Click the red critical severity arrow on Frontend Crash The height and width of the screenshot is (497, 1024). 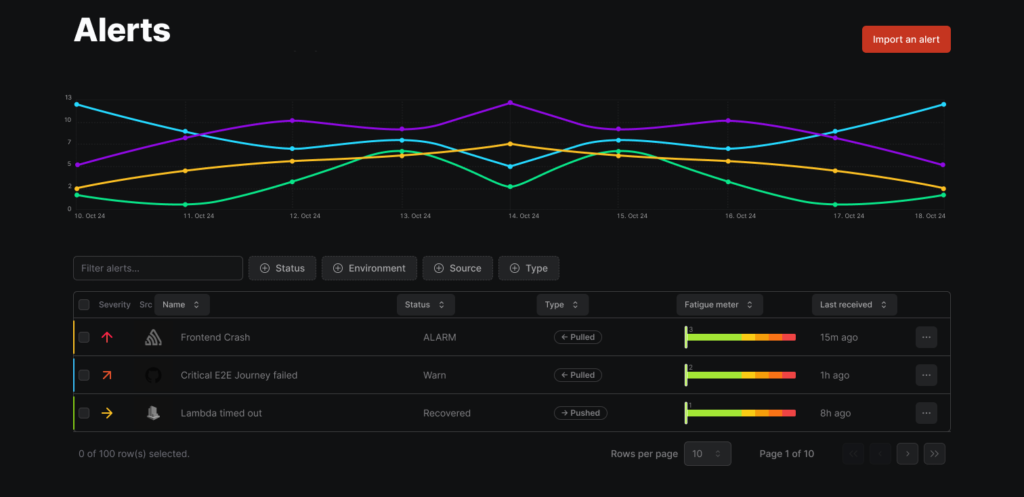(107, 337)
